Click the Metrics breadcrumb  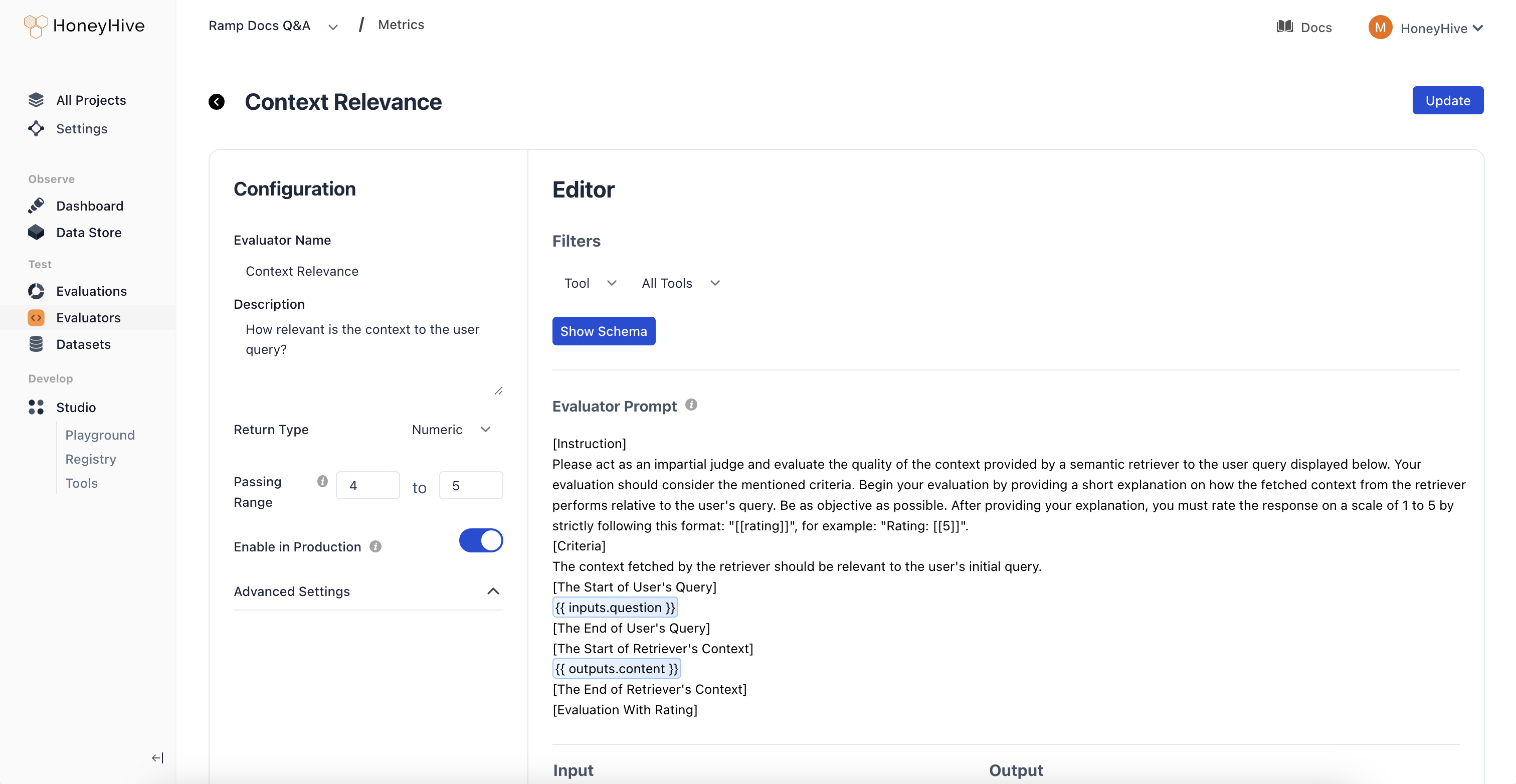(x=401, y=24)
